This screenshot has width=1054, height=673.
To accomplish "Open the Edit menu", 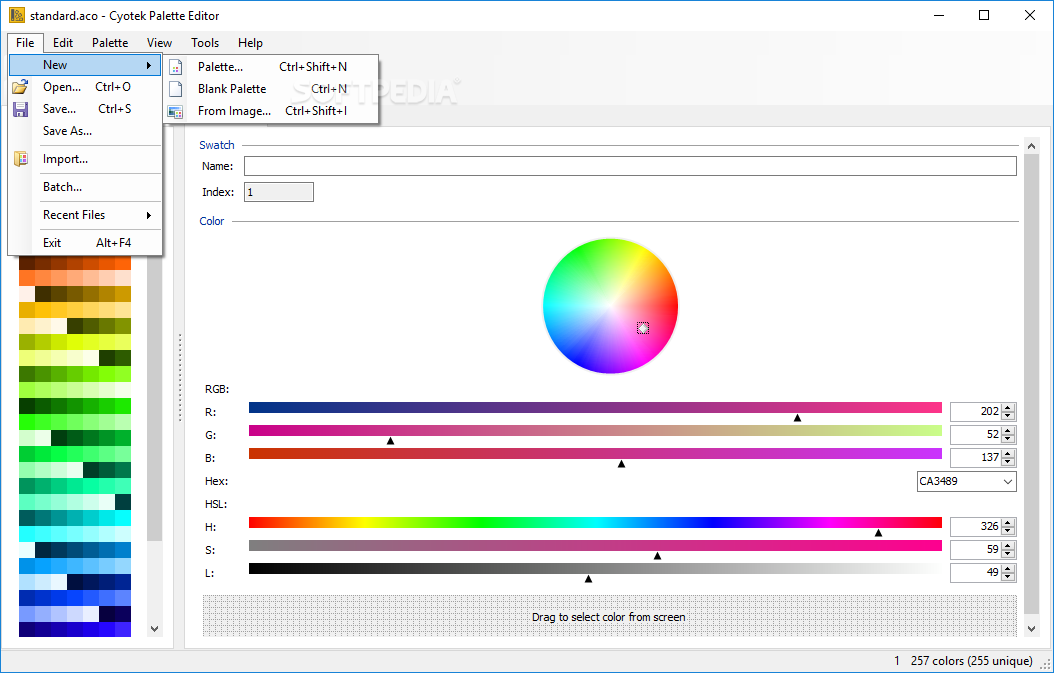I will [x=63, y=42].
